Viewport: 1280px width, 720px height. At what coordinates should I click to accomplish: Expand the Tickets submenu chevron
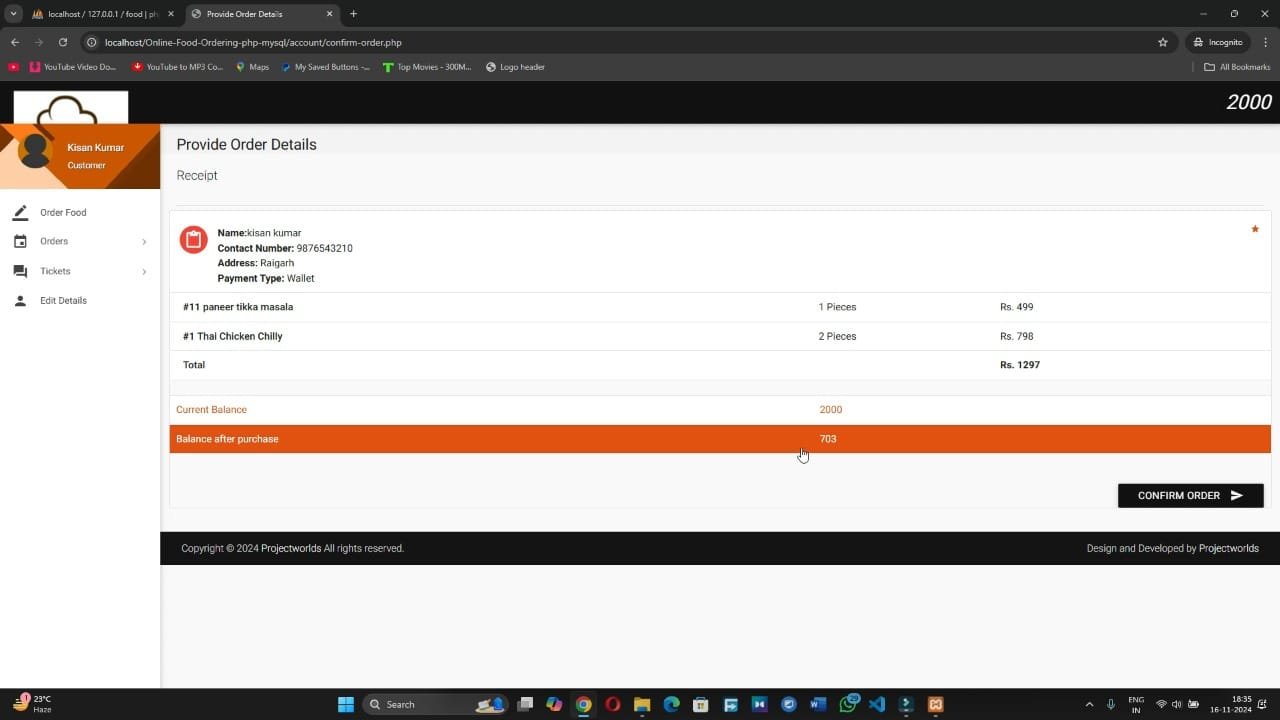click(144, 271)
